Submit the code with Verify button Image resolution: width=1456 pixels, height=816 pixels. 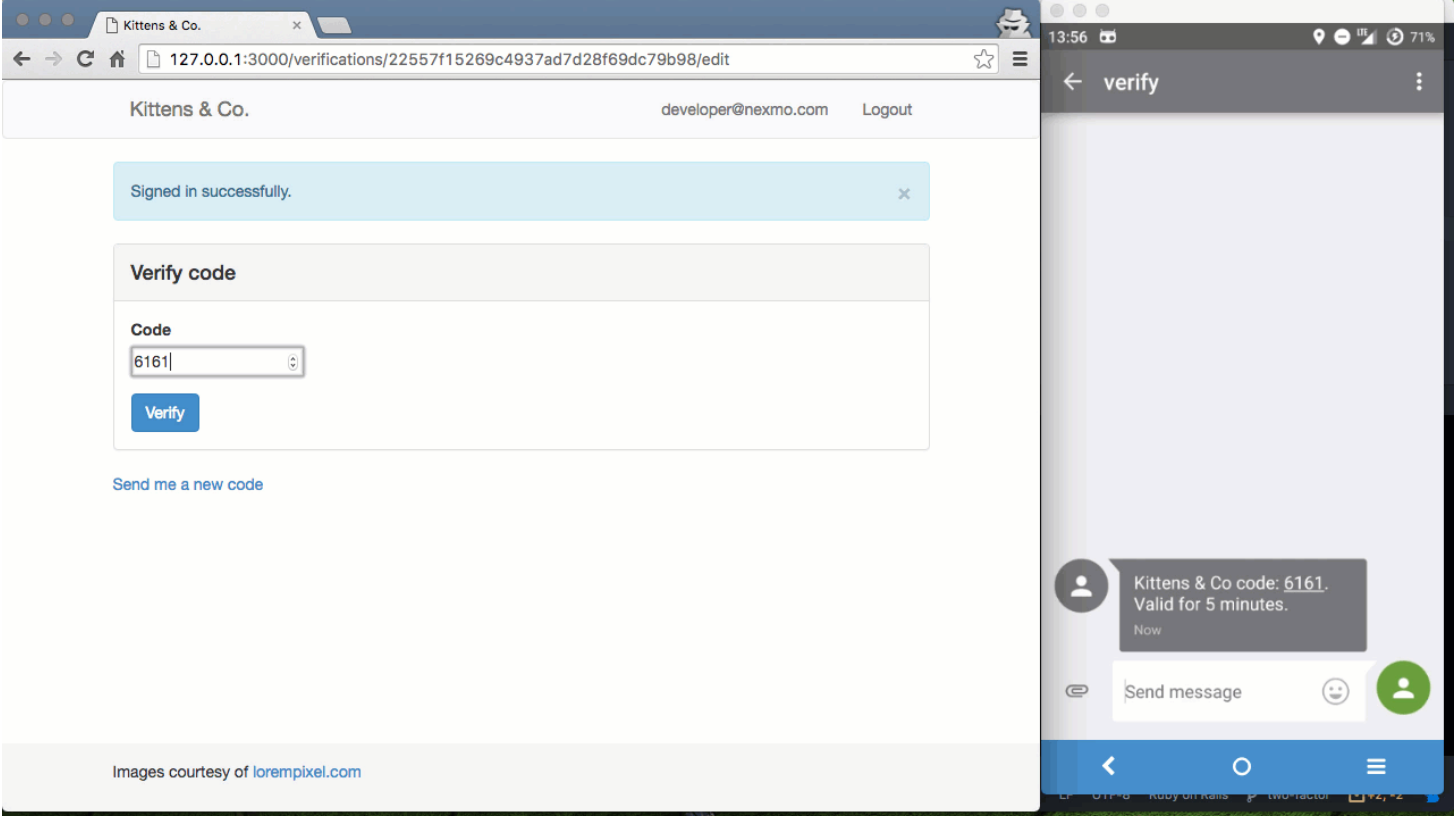pyautogui.click(x=165, y=413)
